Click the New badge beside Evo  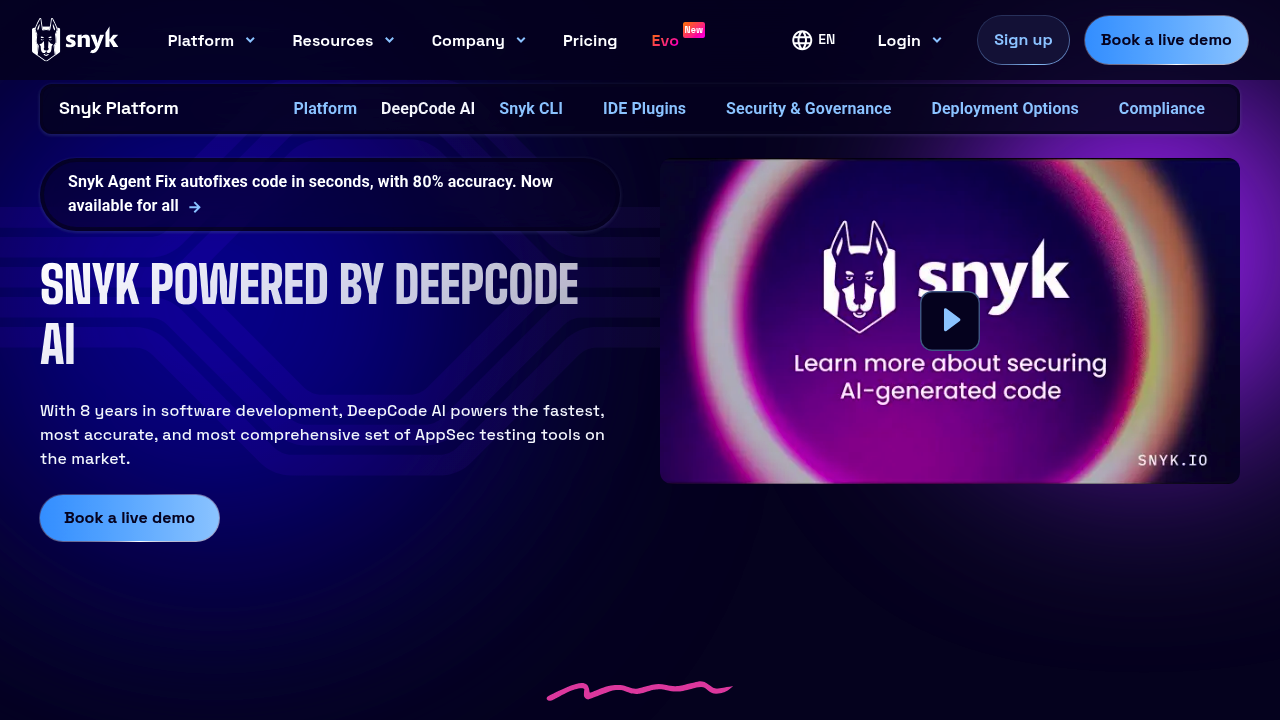[x=694, y=30]
